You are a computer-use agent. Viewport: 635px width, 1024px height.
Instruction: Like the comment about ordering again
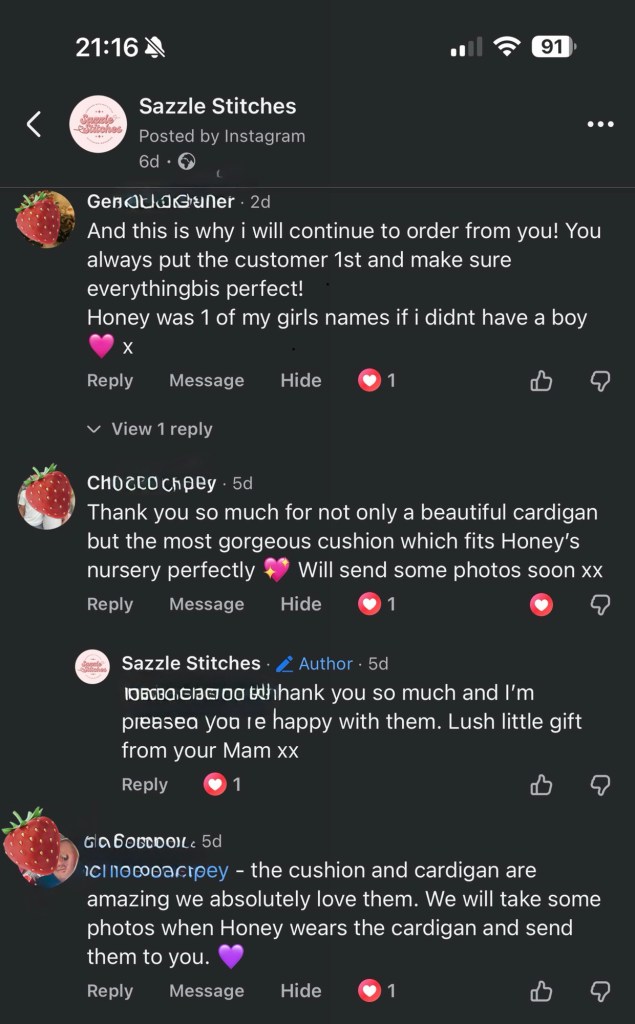[541, 380]
